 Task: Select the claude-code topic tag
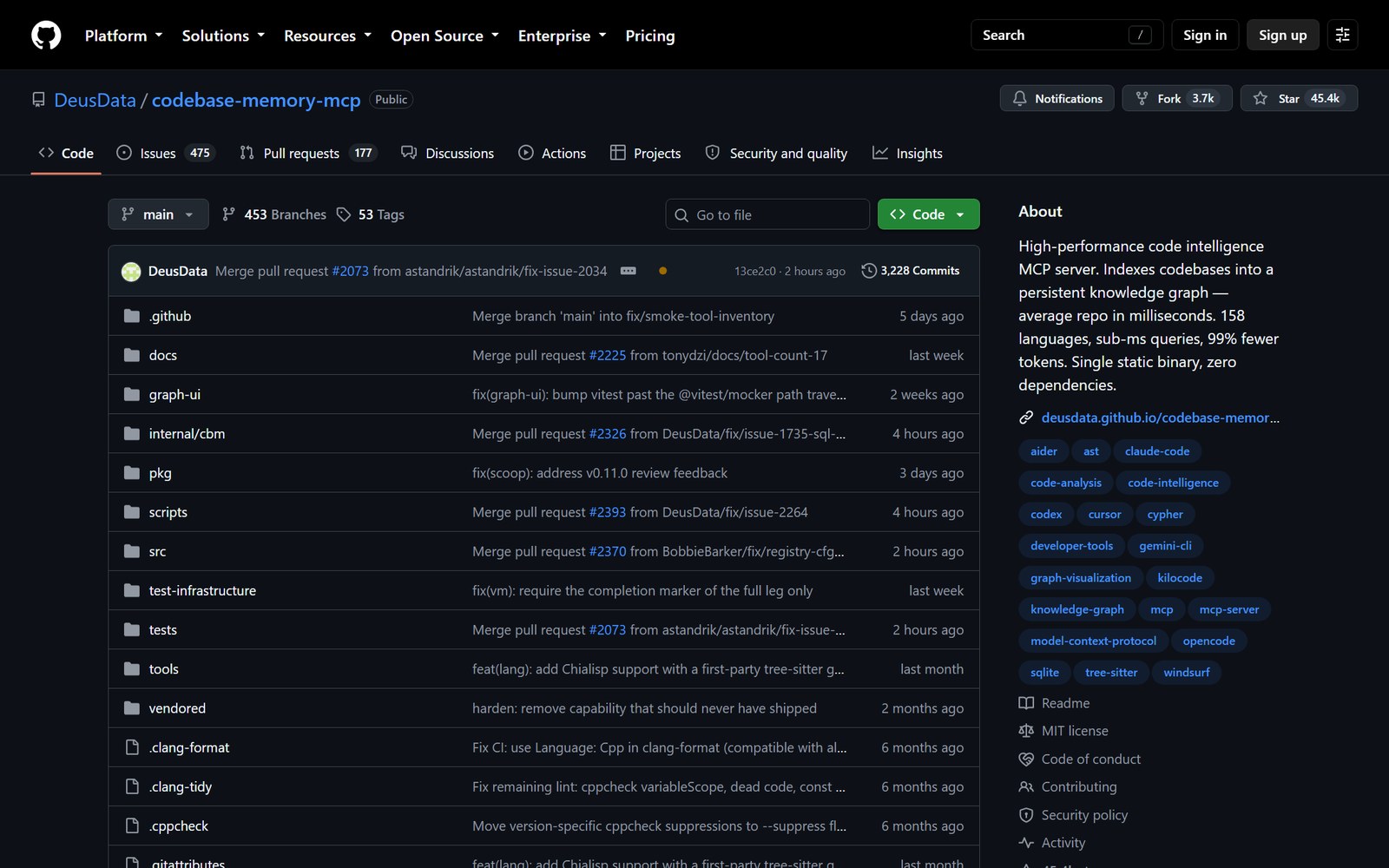click(x=1157, y=451)
